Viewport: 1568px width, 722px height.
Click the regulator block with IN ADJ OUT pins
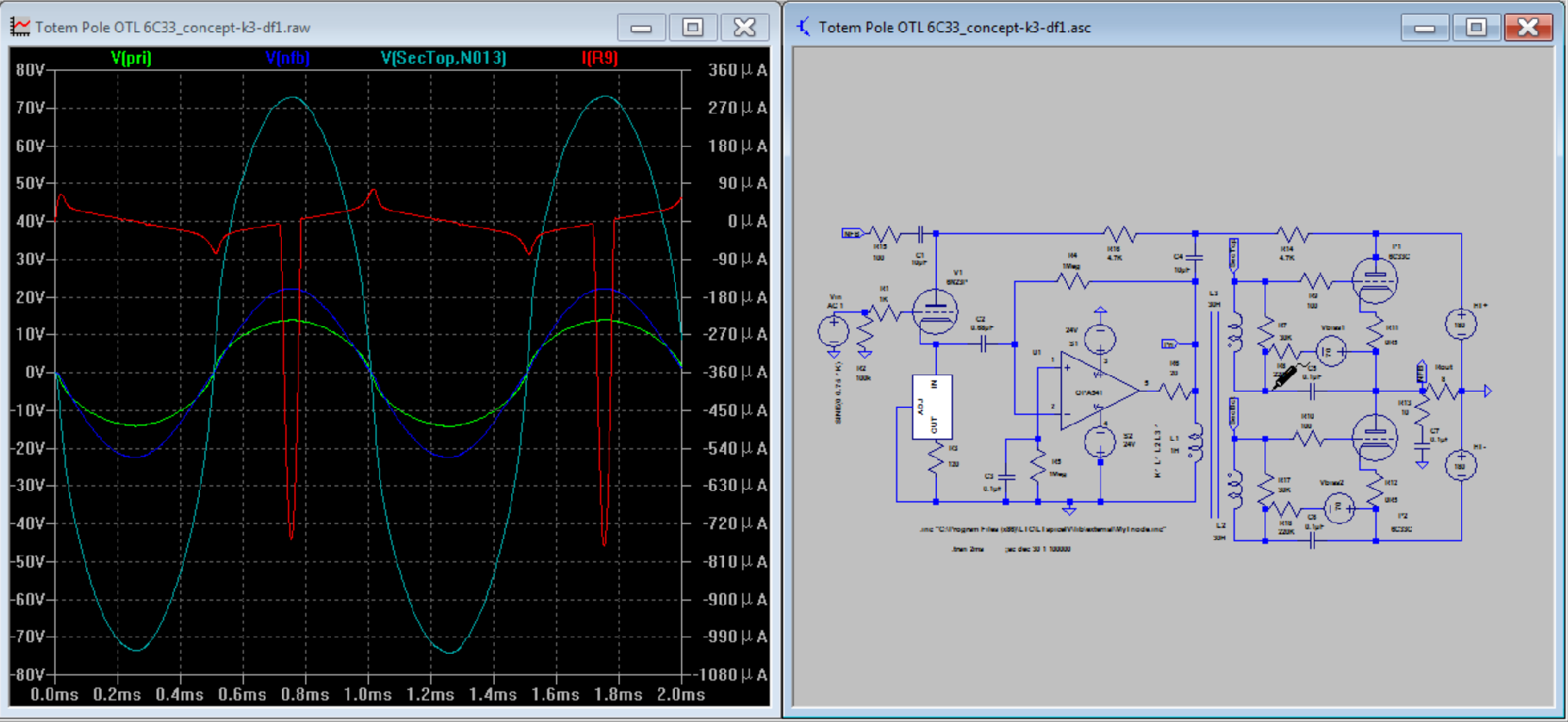[933, 407]
